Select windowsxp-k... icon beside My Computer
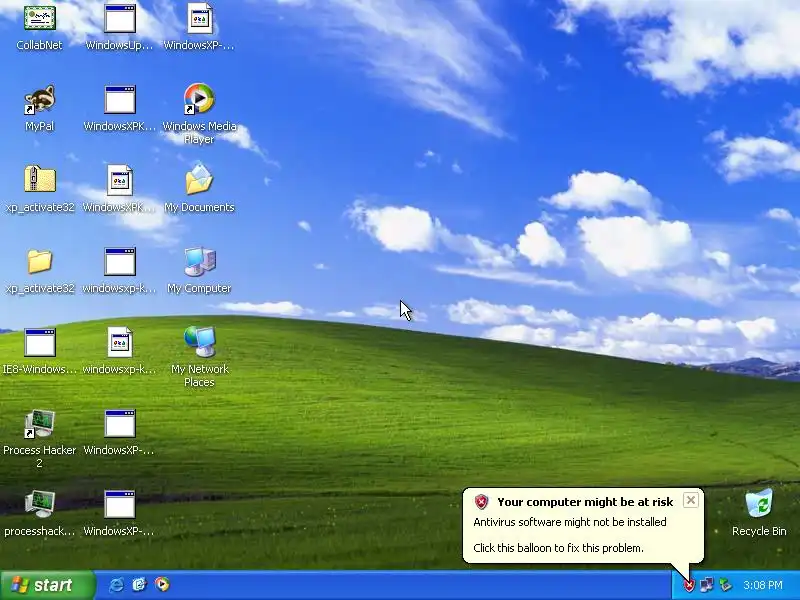This screenshot has width=800, height=600. click(x=119, y=261)
